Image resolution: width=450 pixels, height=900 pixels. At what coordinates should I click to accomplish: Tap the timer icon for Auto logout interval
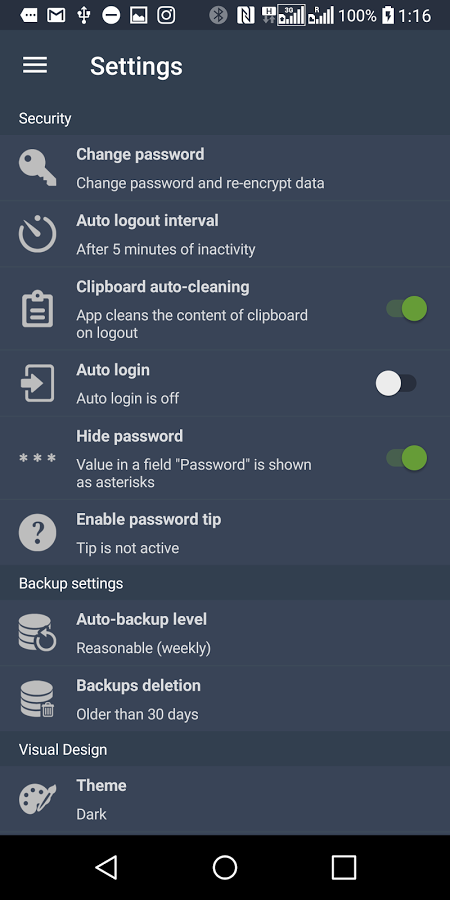pyautogui.click(x=37, y=234)
